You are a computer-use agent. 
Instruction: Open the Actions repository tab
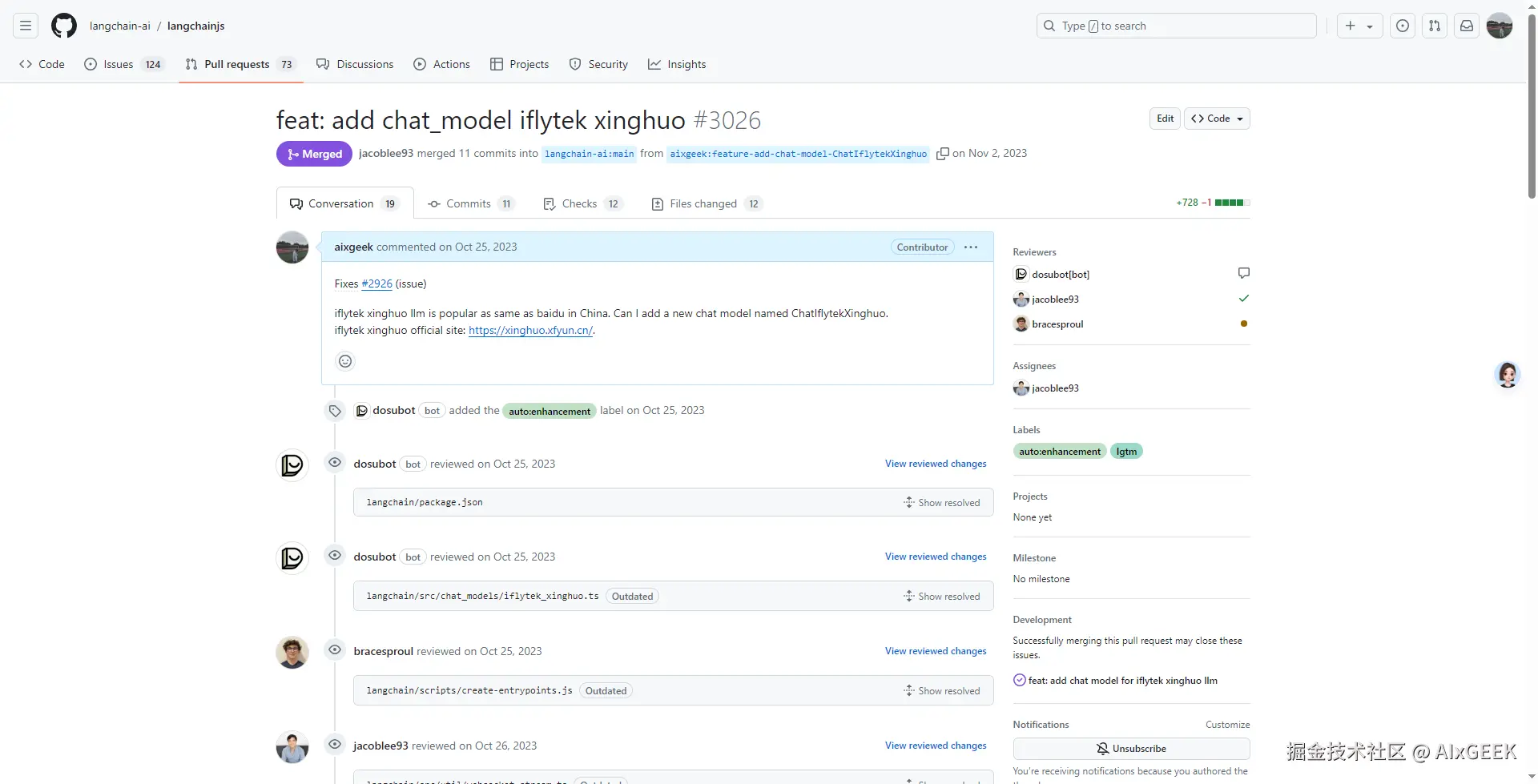pyautogui.click(x=441, y=64)
